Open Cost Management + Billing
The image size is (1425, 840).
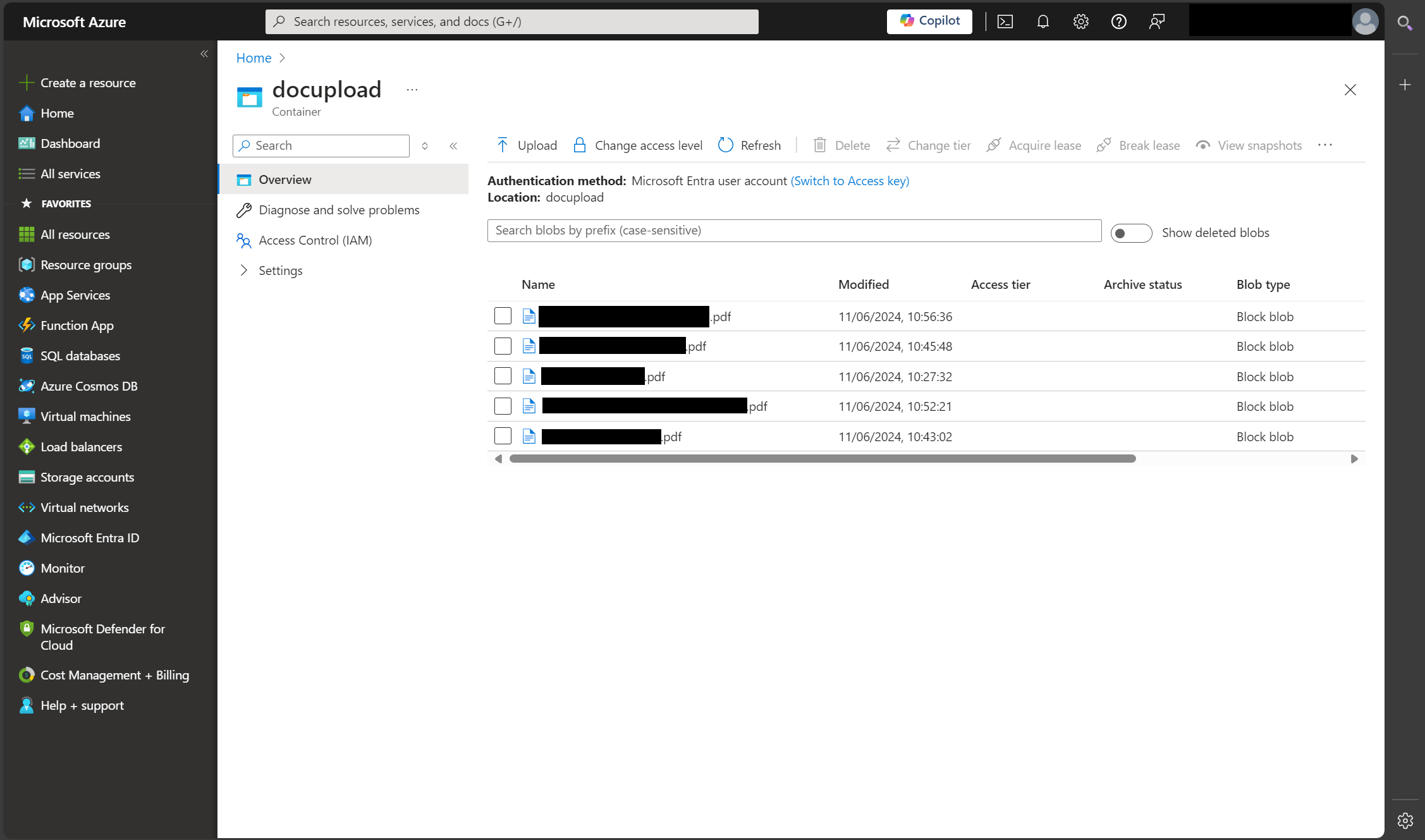click(114, 675)
